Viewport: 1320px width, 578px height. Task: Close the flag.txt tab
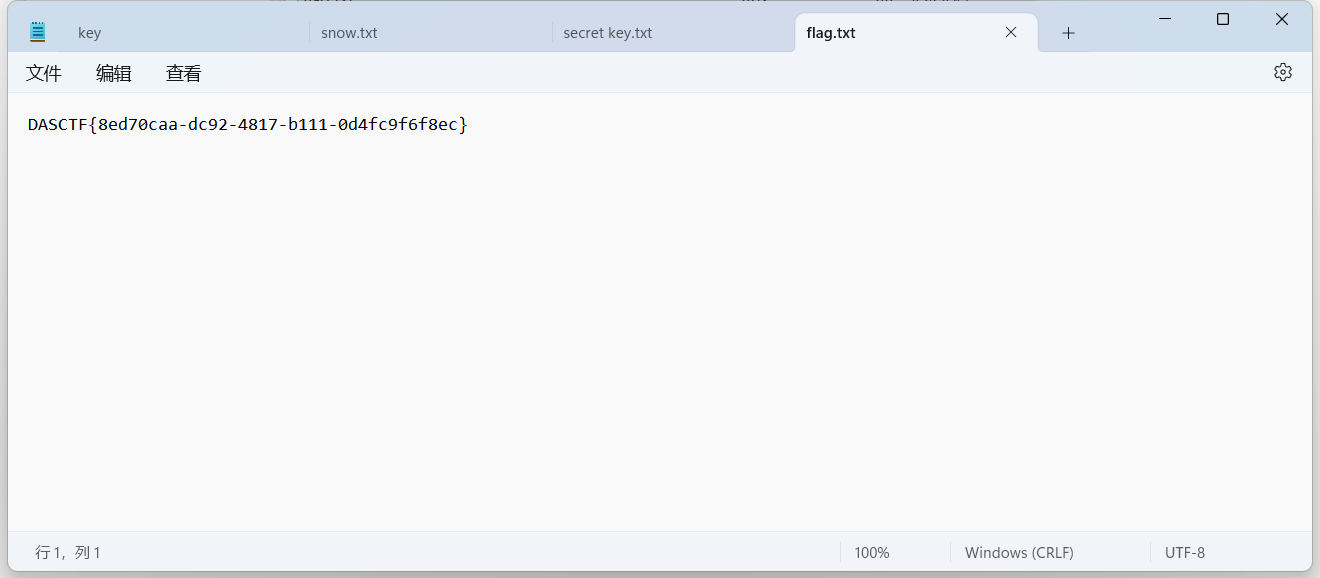click(1011, 32)
